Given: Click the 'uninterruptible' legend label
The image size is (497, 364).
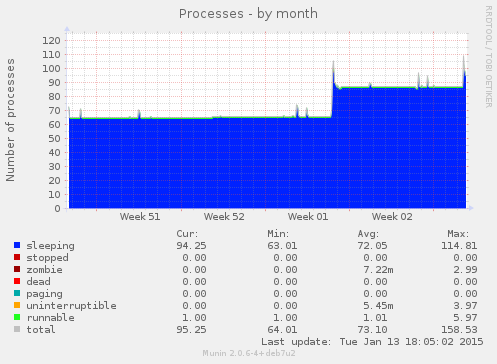Looking at the screenshot, I should pyautogui.click(x=72, y=306).
